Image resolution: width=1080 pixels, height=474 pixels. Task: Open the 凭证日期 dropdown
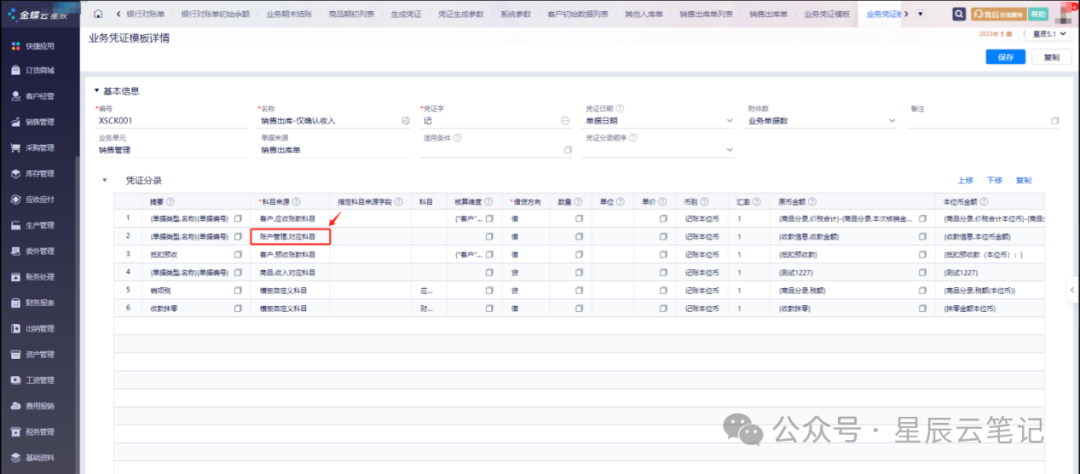[729, 121]
